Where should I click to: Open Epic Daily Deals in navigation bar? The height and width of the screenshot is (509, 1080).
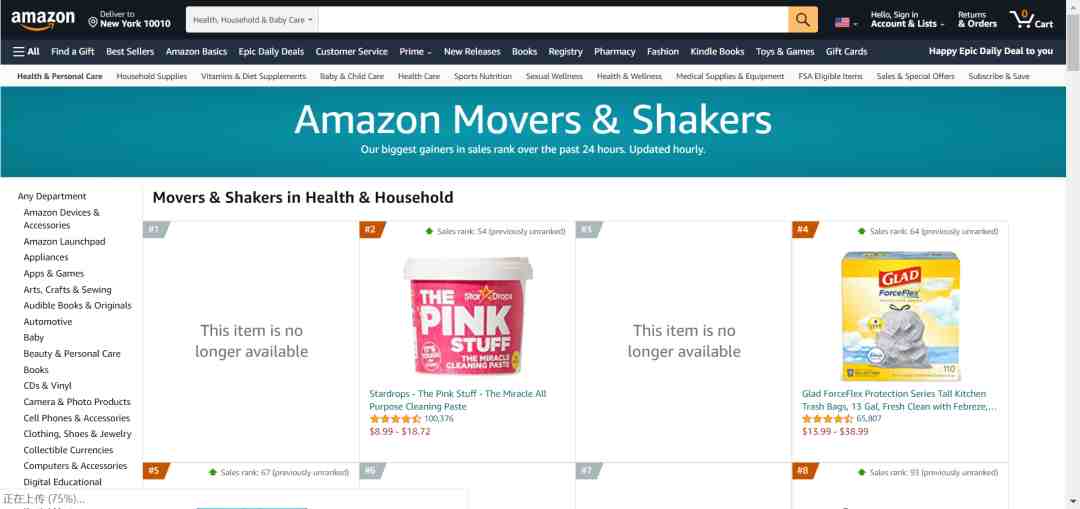pos(271,52)
